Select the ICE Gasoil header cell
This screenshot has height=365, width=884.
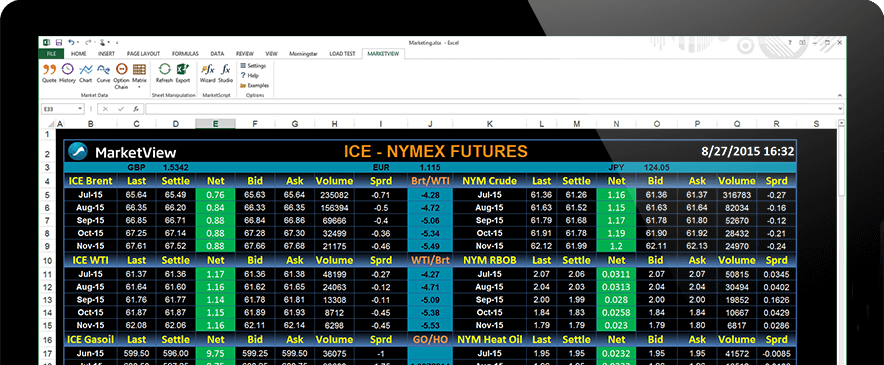pos(91,340)
